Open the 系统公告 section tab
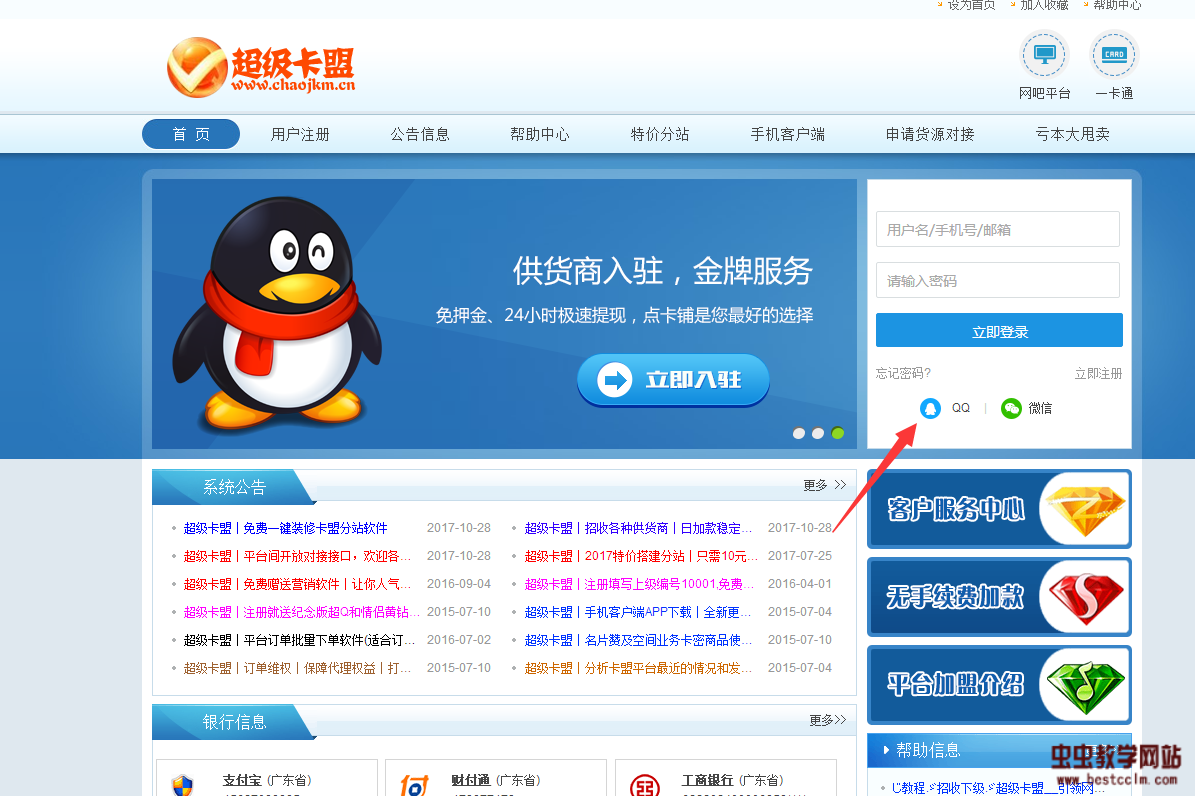 pyautogui.click(x=234, y=487)
